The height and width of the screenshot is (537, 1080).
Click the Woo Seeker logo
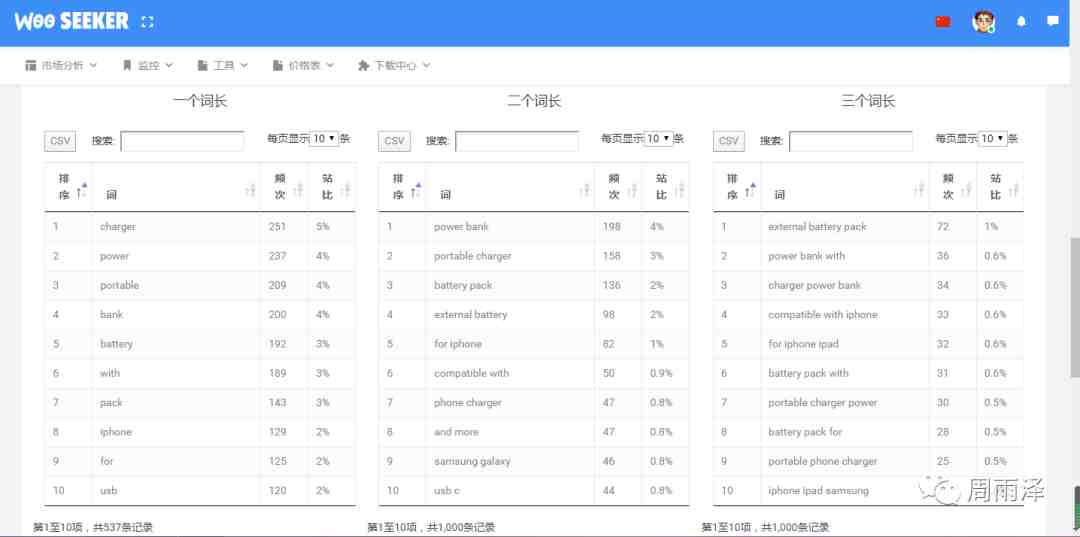(72, 21)
